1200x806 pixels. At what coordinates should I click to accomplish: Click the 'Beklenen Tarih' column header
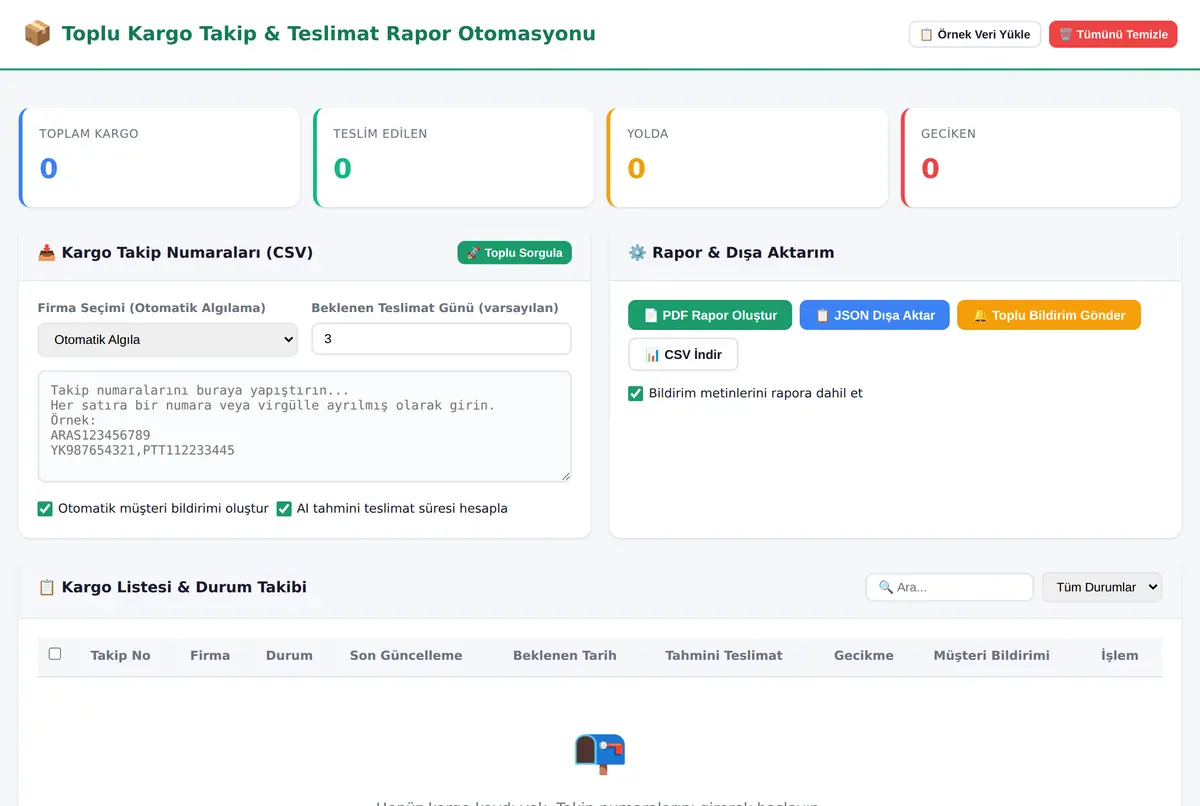pos(565,656)
